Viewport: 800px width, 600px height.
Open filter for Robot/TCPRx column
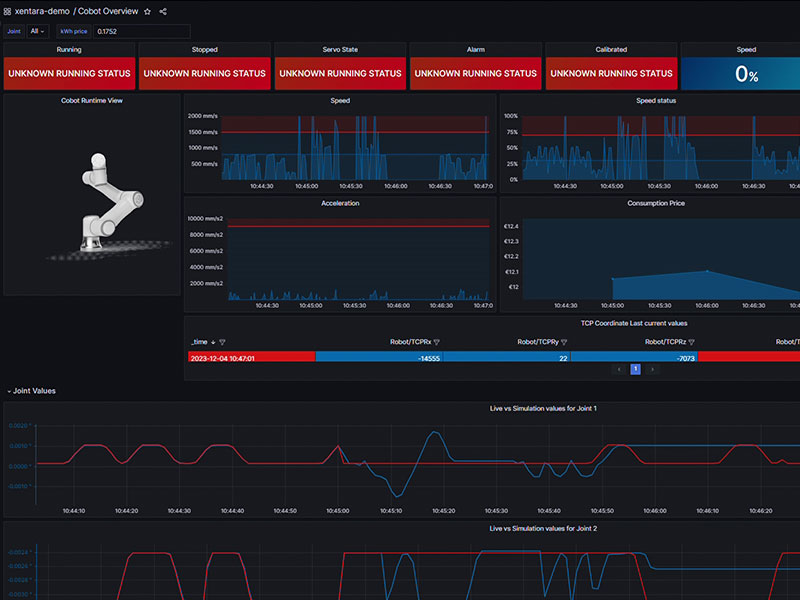pos(436,342)
